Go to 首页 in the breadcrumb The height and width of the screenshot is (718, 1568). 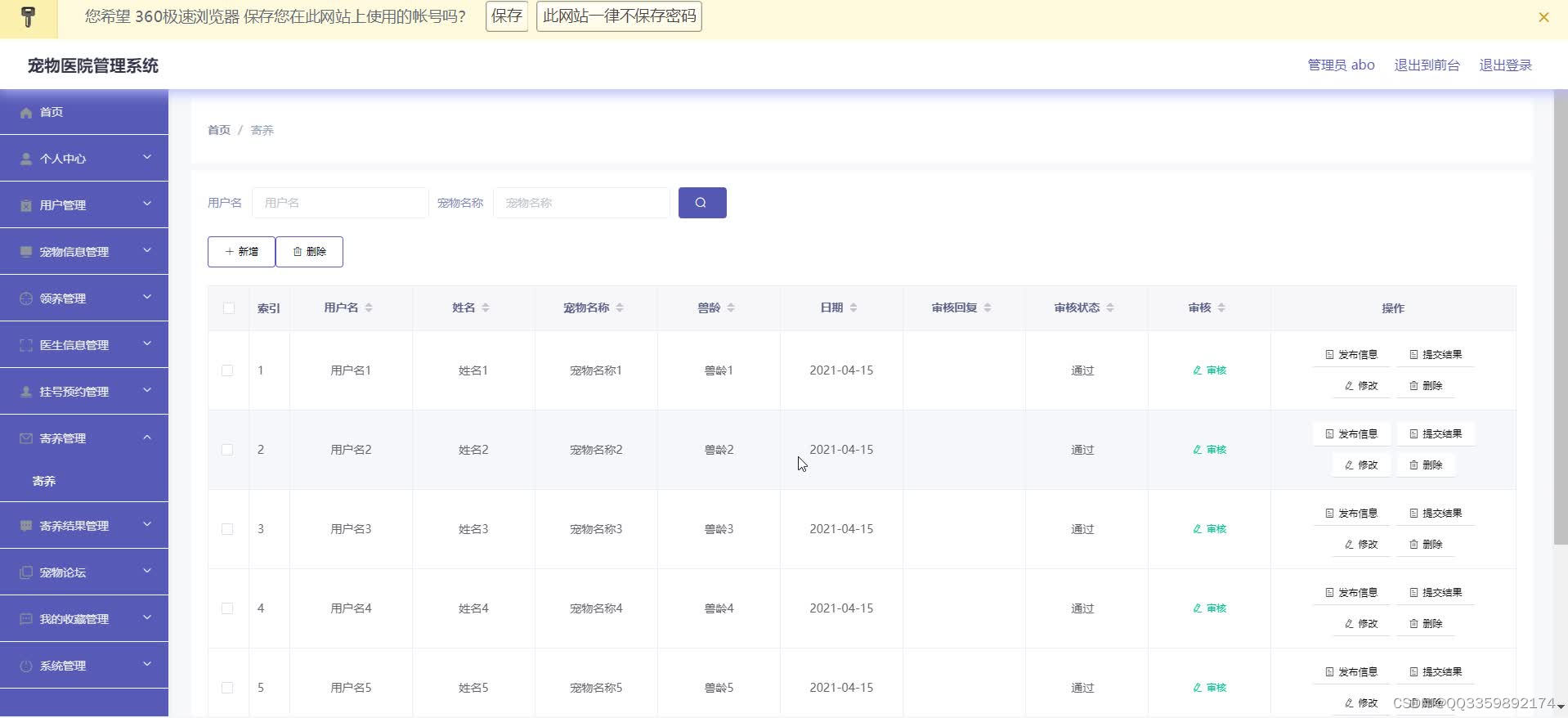218,130
